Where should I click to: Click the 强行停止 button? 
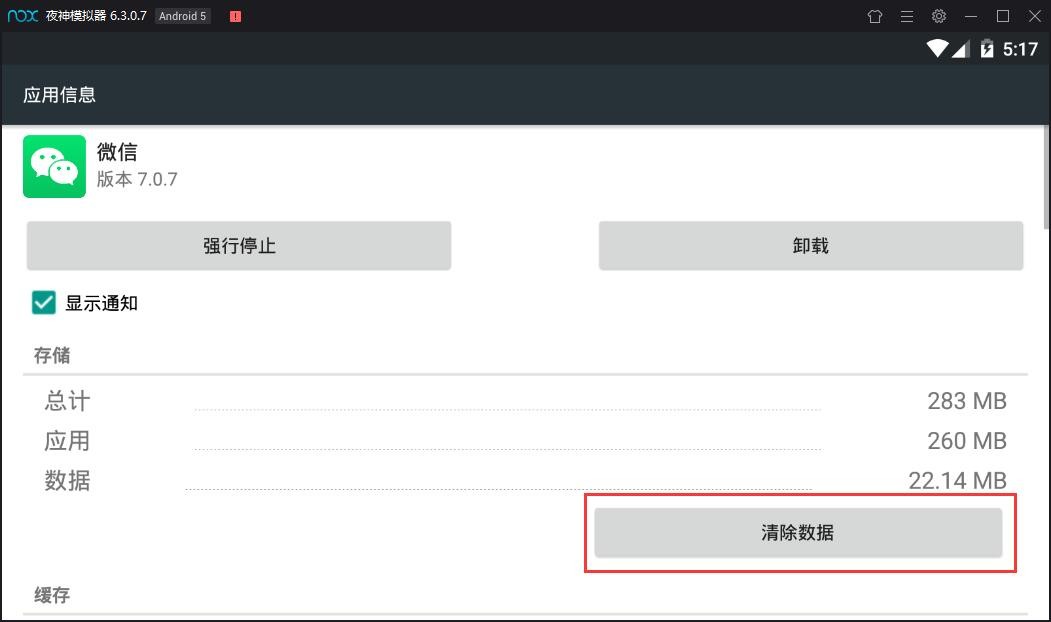(239, 245)
